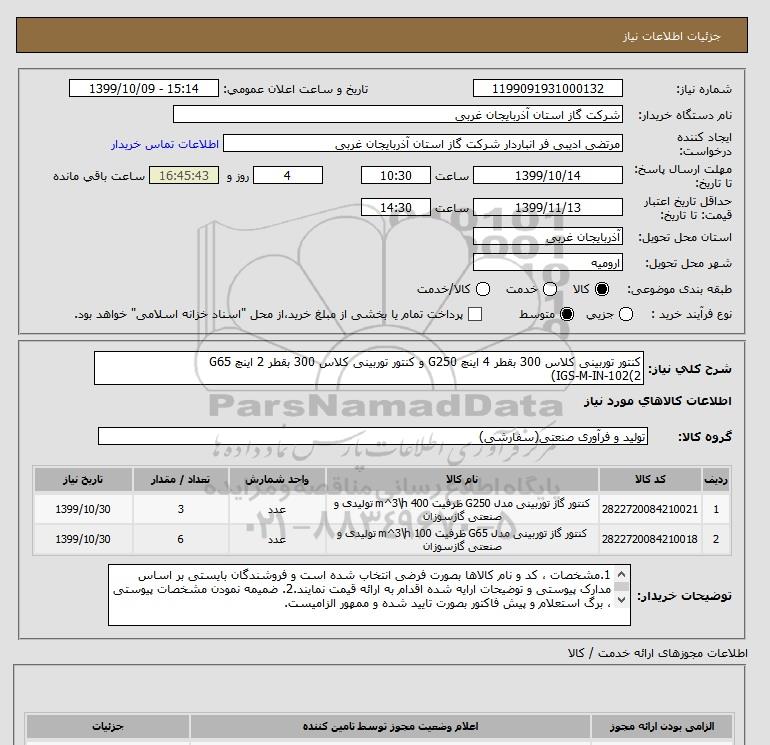Click delivery city field ارومیه

click(x=548, y=263)
